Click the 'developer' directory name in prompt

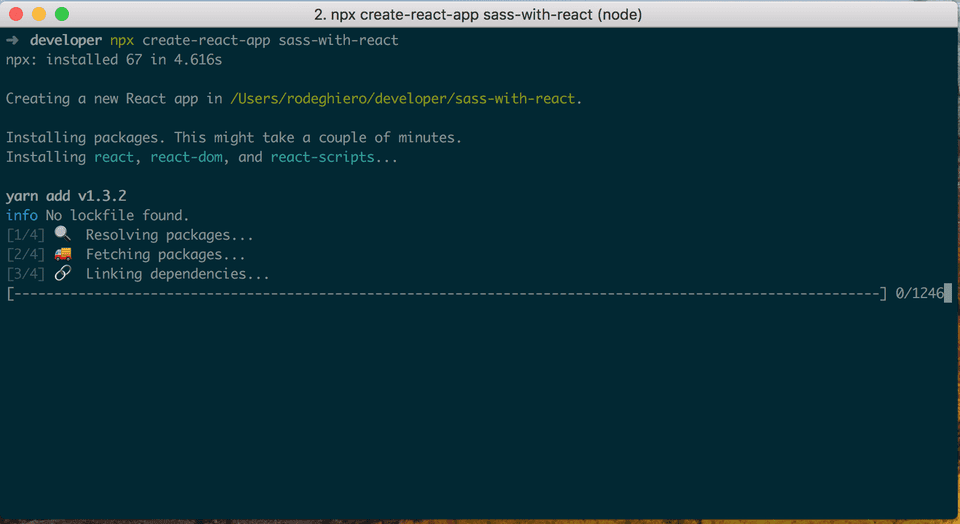[x=66, y=40]
